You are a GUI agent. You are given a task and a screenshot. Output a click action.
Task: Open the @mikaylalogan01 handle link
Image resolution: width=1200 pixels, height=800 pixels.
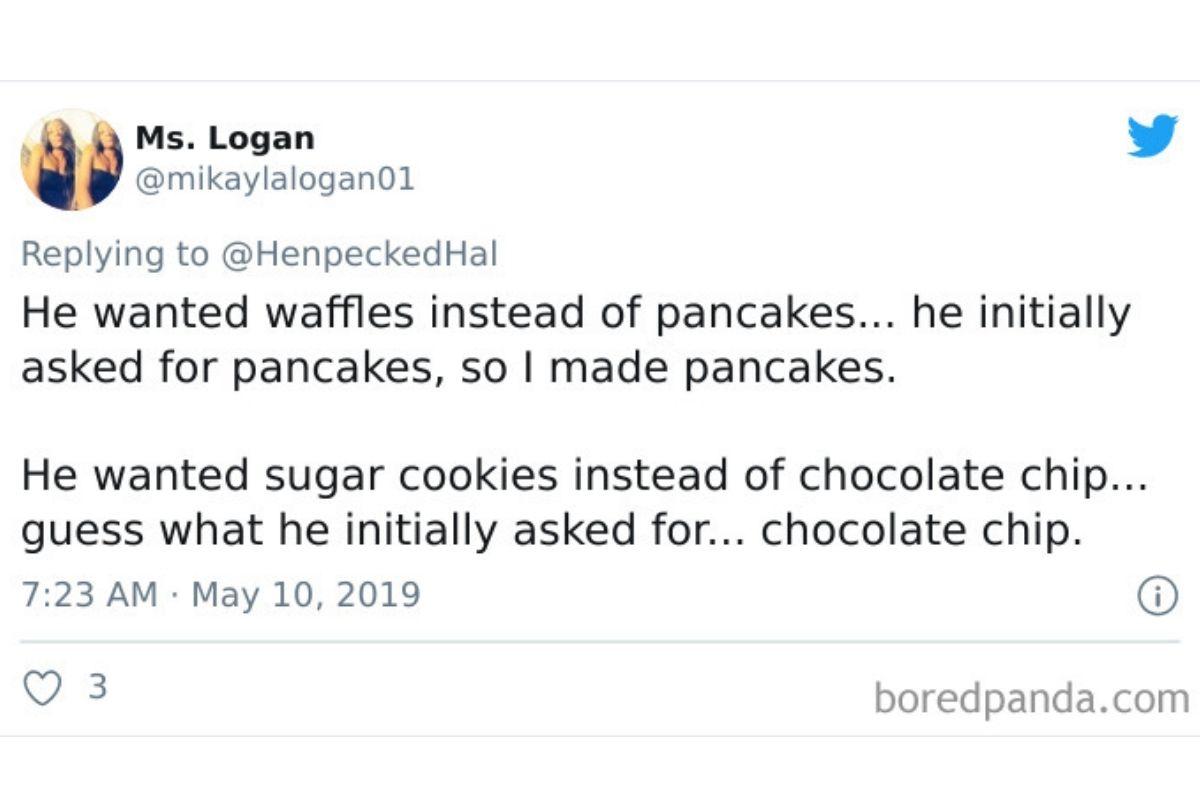point(274,180)
